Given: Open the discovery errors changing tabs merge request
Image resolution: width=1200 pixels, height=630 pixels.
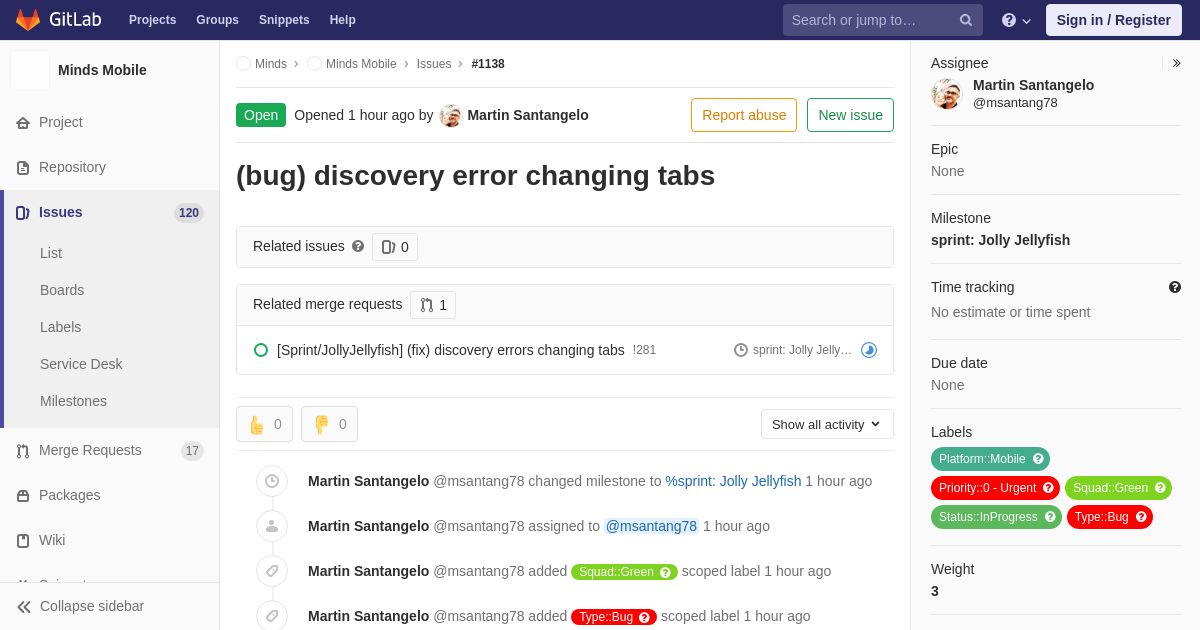Looking at the screenshot, I should [451, 350].
